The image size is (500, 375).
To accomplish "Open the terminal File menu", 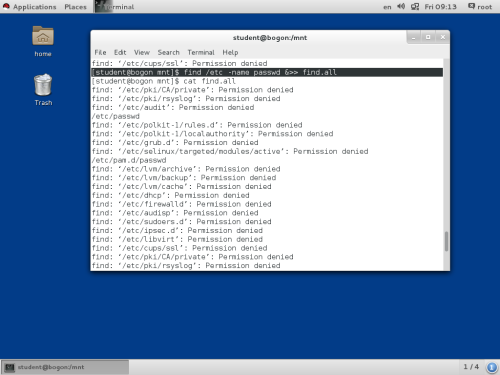I will tap(100, 52).
